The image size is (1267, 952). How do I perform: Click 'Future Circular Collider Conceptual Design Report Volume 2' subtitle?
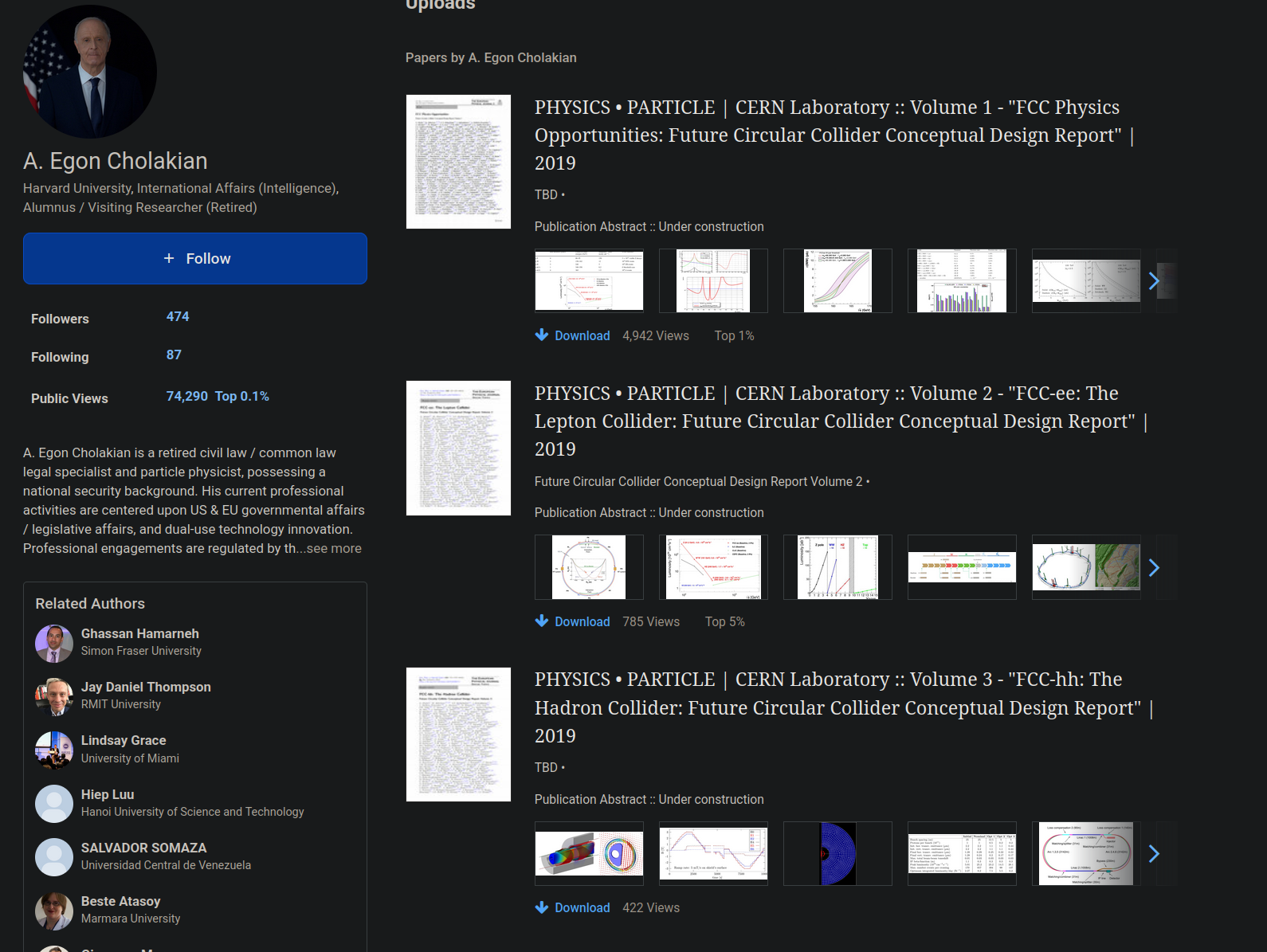[699, 481]
